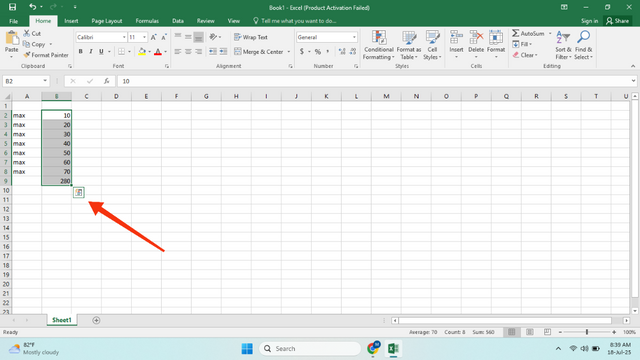
Task: Open the font name dropdown
Action: coord(124,37)
